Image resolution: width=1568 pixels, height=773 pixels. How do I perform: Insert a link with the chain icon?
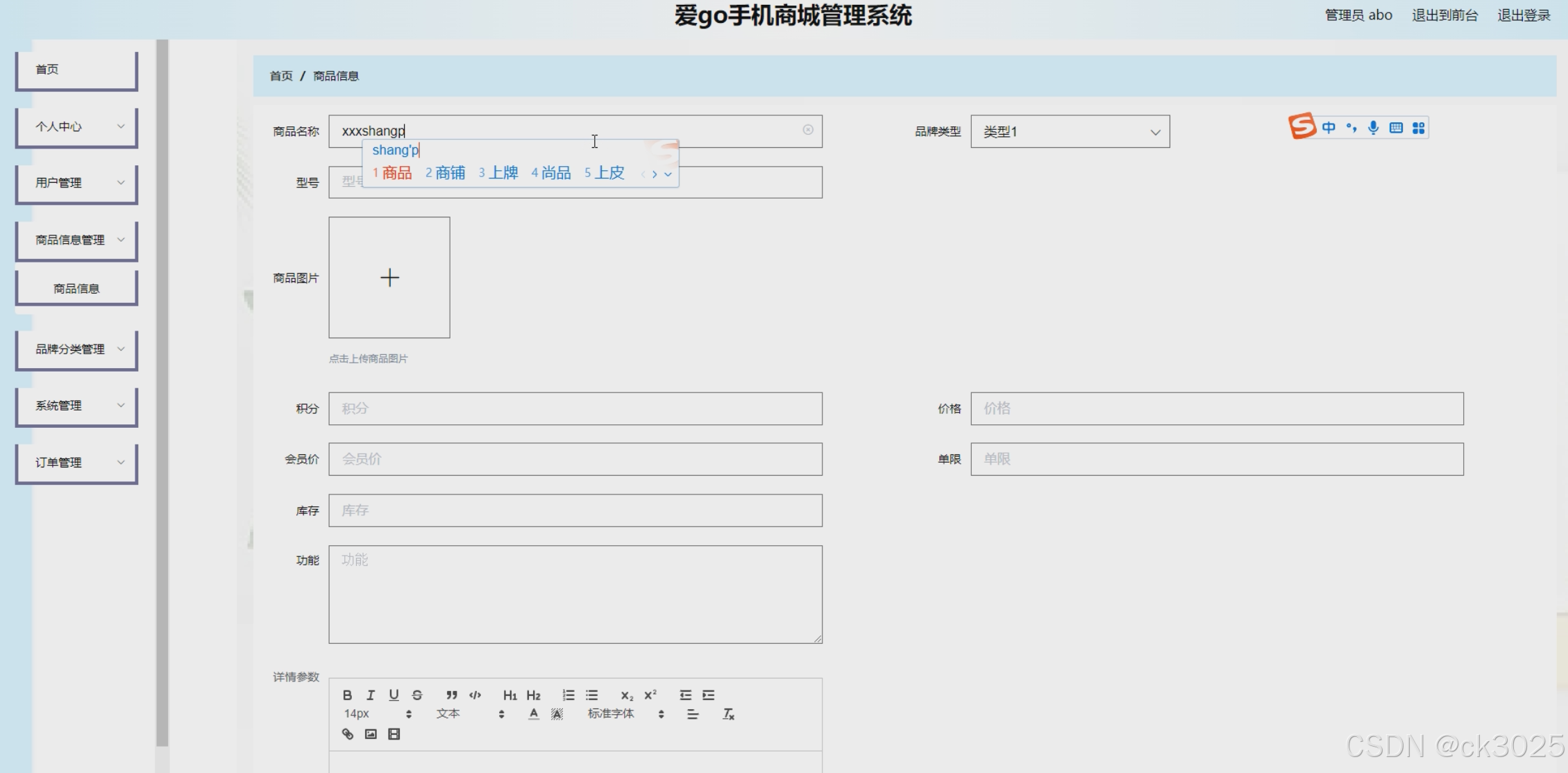point(348,734)
